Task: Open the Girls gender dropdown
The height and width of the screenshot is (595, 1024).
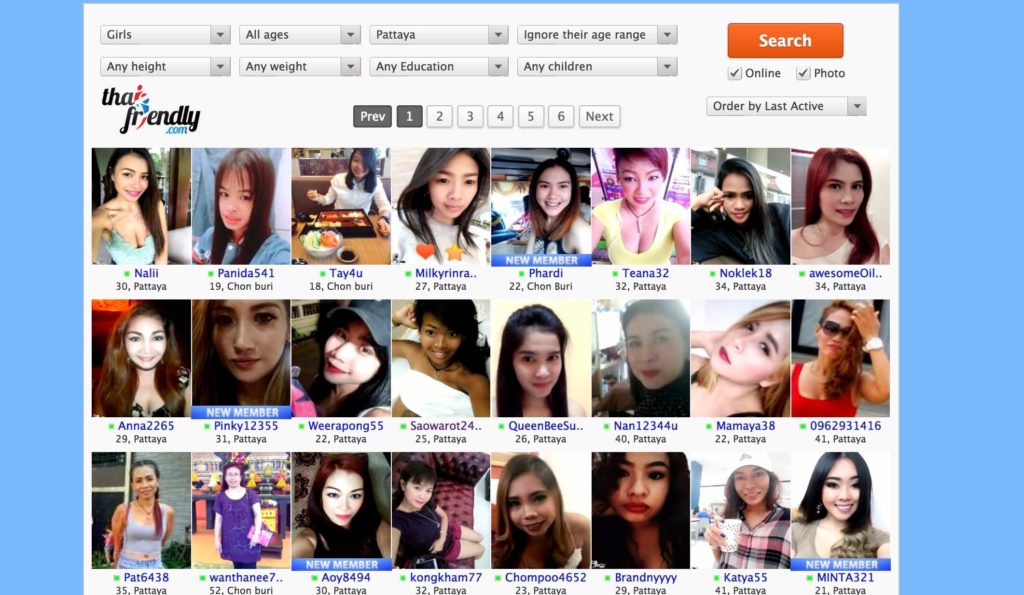Action: click(x=166, y=35)
